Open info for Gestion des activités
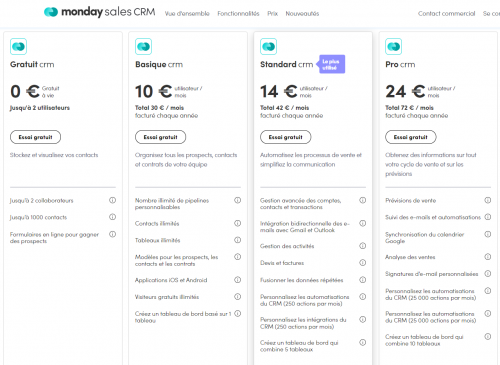The height and width of the screenshot is (365, 500). 363,246
